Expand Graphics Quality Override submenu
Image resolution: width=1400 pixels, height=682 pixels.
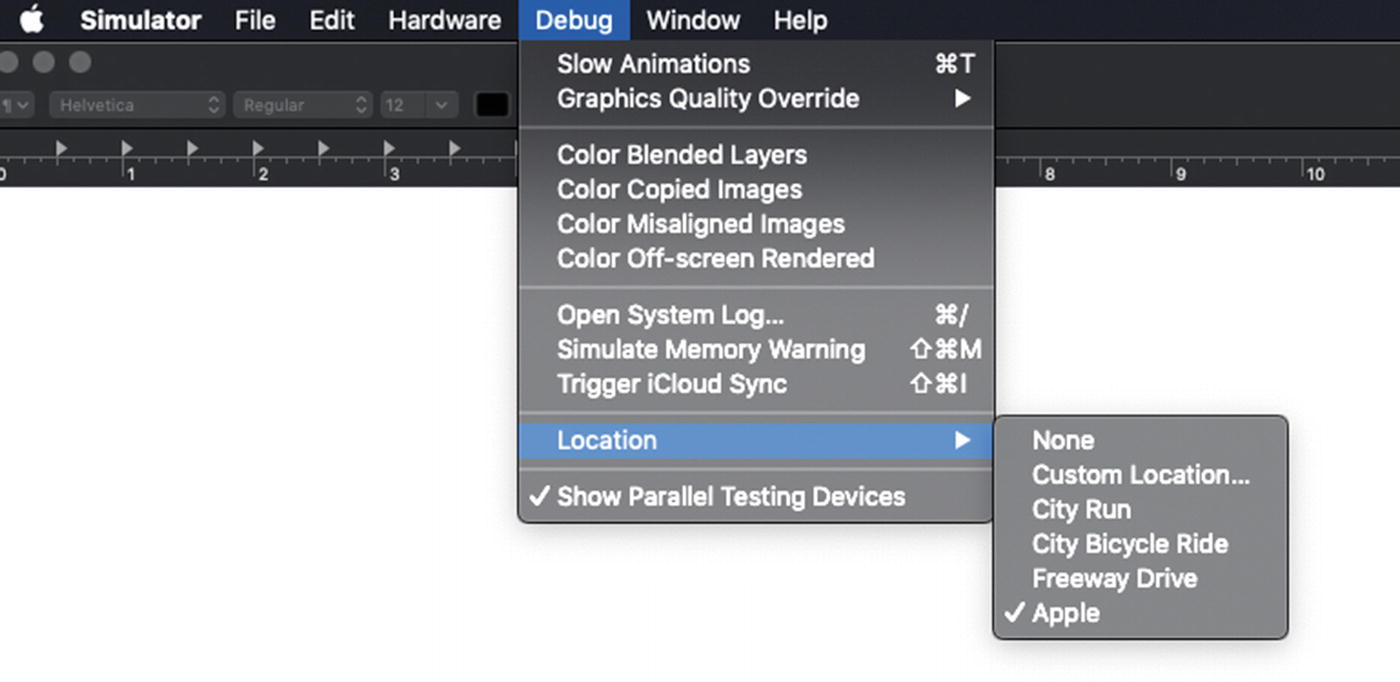tap(708, 99)
